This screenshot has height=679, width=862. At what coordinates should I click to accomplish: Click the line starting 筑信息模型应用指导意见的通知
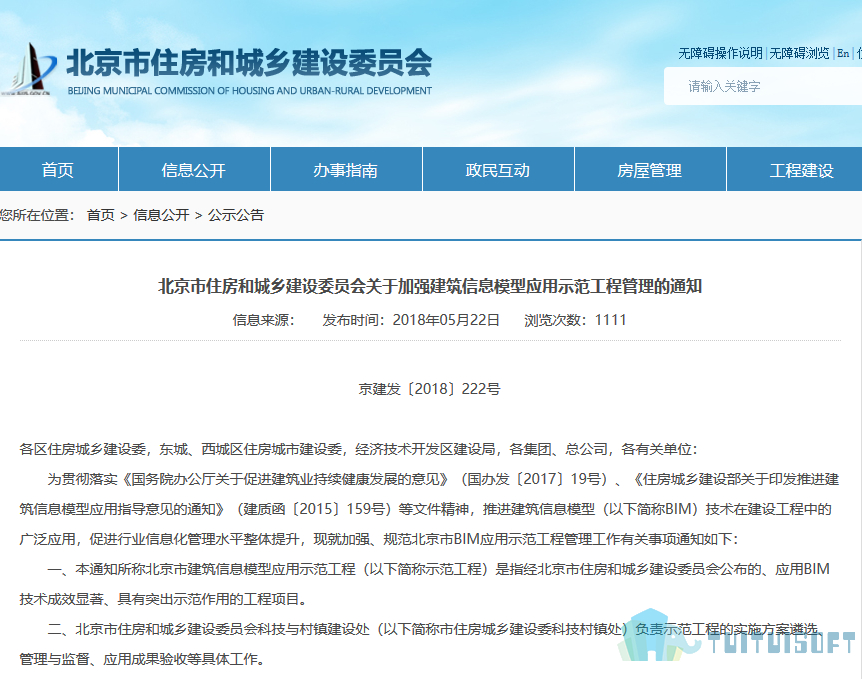[426, 509]
